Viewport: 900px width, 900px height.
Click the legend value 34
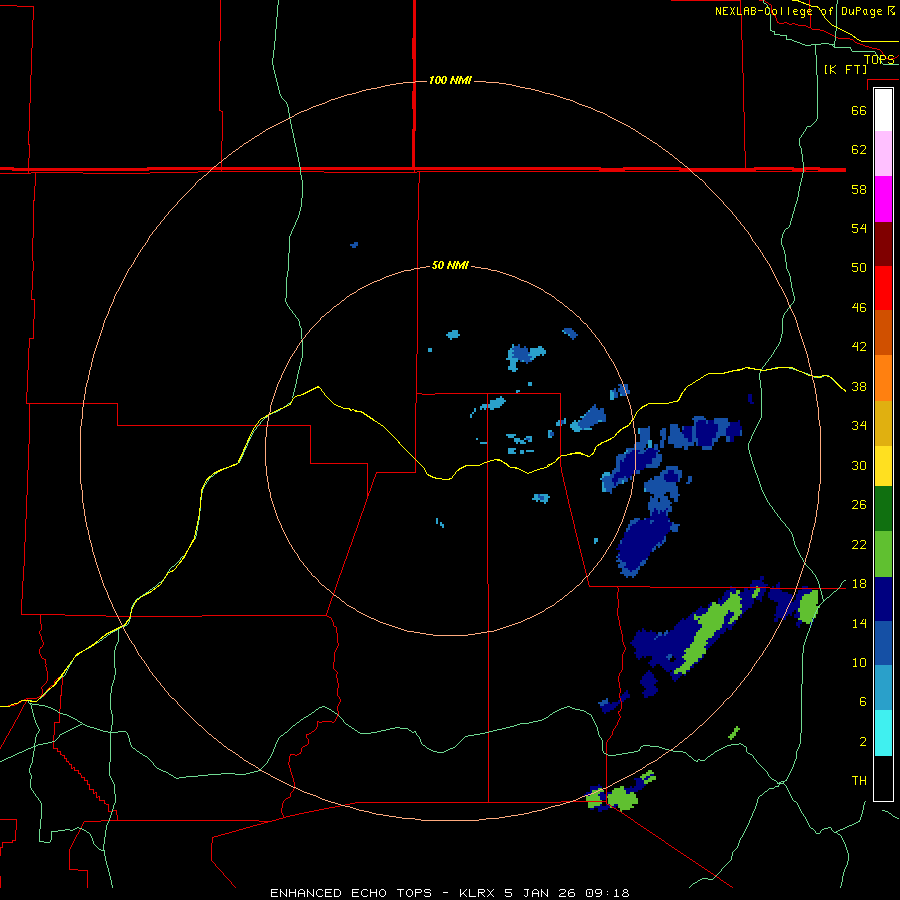coord(859,426)
